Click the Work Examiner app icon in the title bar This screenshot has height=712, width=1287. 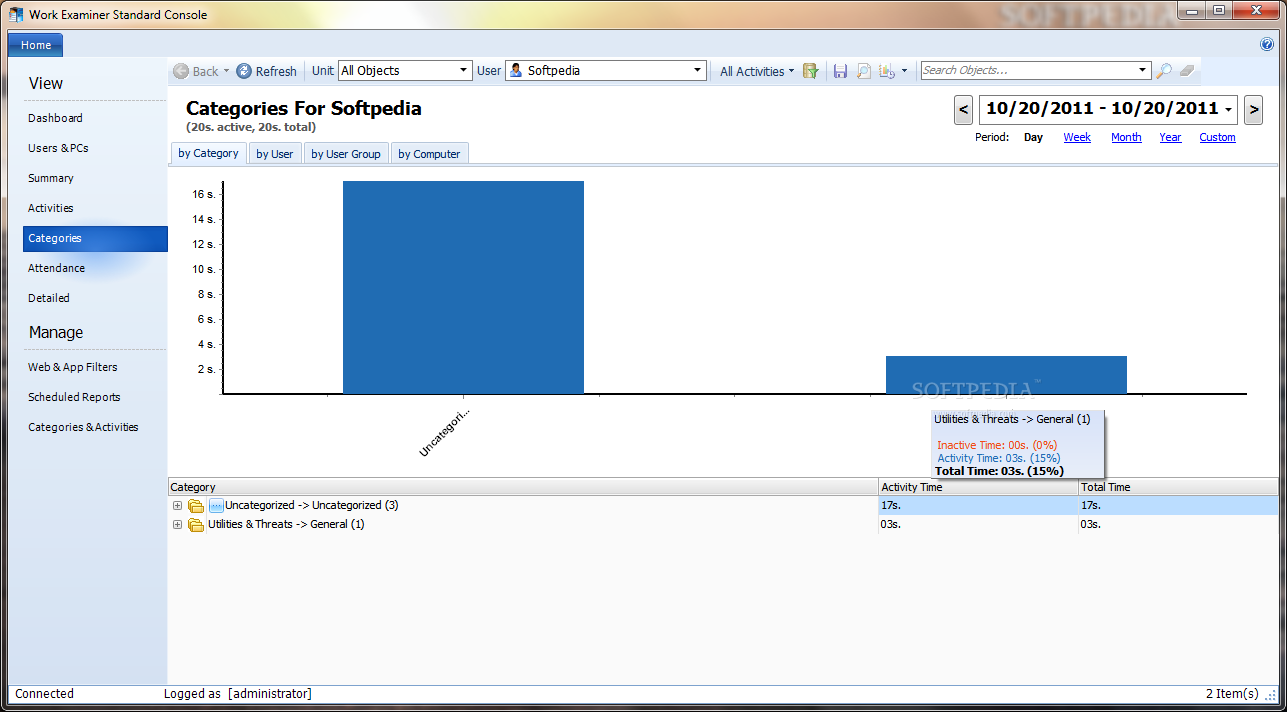pos(16,14)
